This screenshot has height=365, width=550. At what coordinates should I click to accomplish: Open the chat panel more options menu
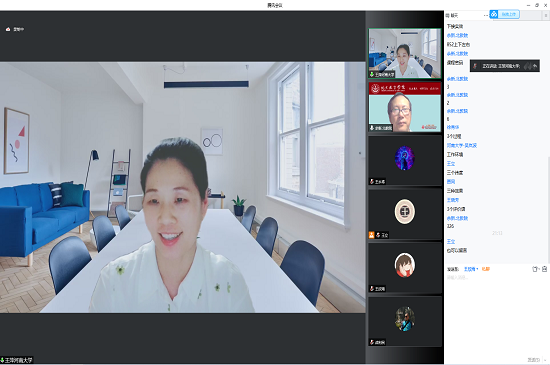486,15
